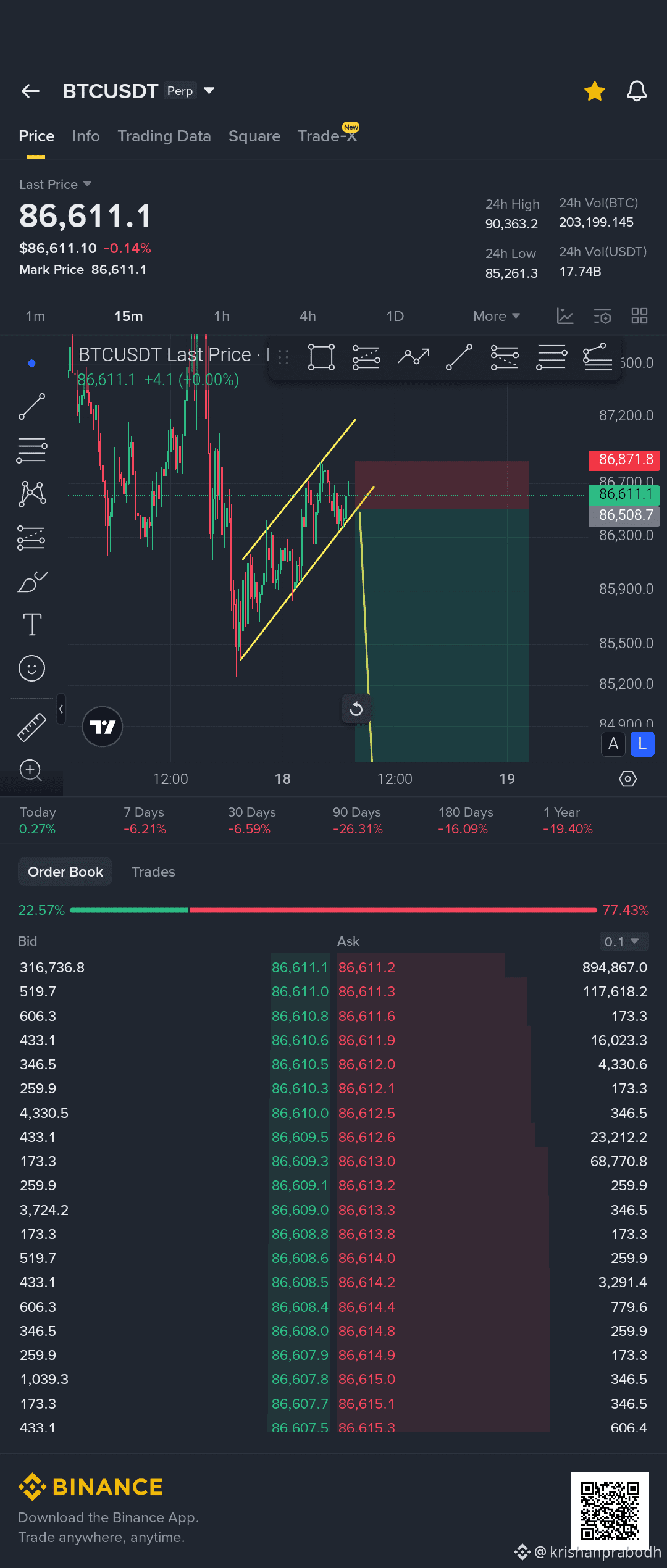Select the brush drawing tool
This screenshot has width=667, height=1568.
coord(33,582)
